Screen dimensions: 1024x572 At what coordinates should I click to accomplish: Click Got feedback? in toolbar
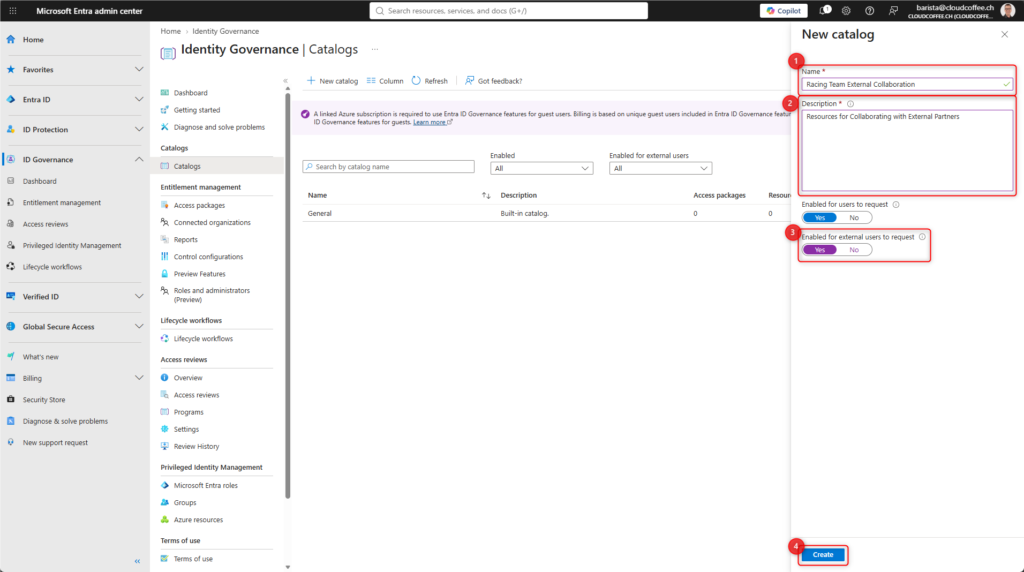click(494, 81)
